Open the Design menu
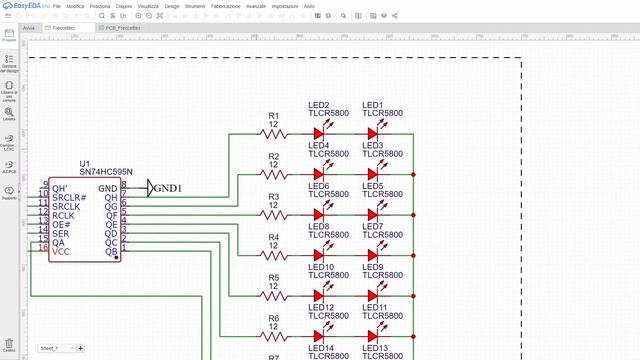Viewport: 640px width, 360px height. [171, 7]
